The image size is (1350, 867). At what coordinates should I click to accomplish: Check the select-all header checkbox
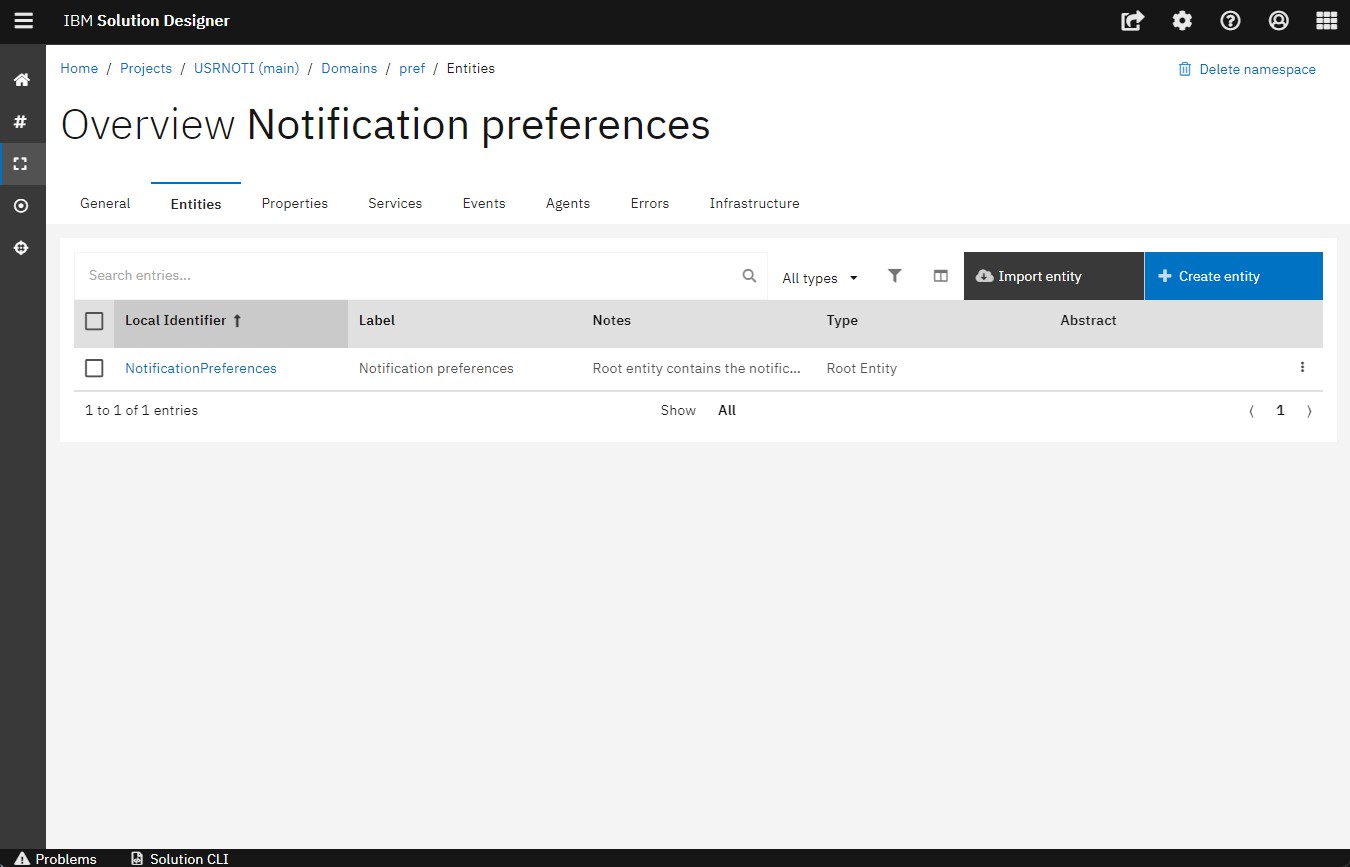coord(94,321)
